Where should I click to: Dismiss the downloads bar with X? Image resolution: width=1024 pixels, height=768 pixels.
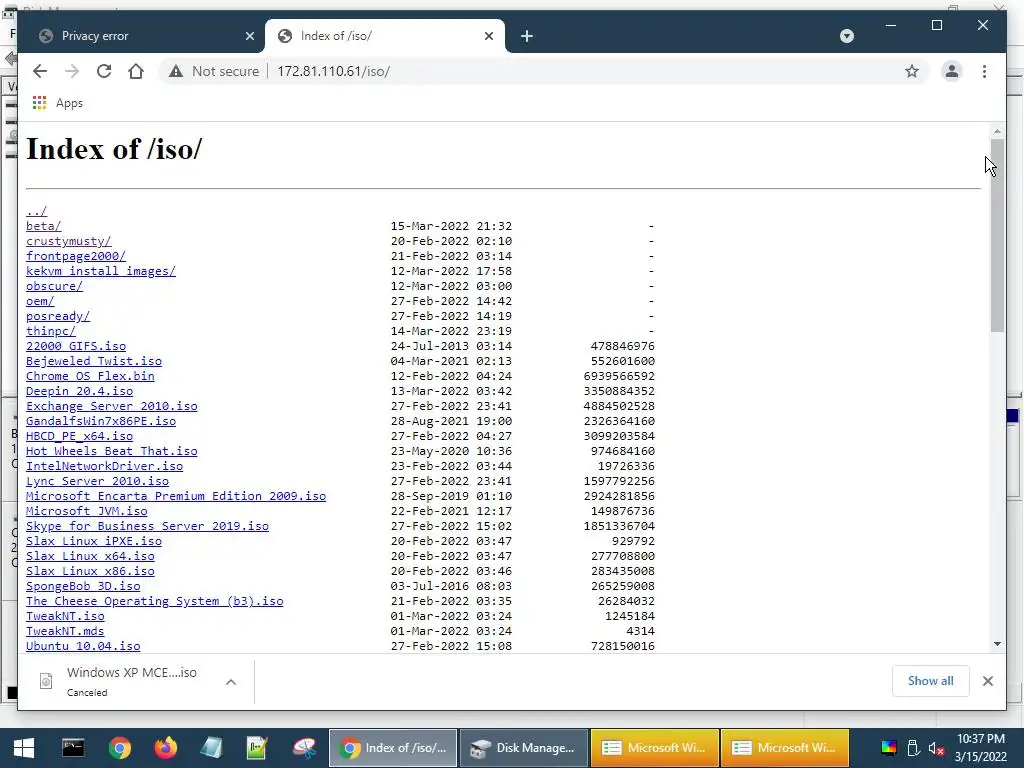[x=987, y=681]
